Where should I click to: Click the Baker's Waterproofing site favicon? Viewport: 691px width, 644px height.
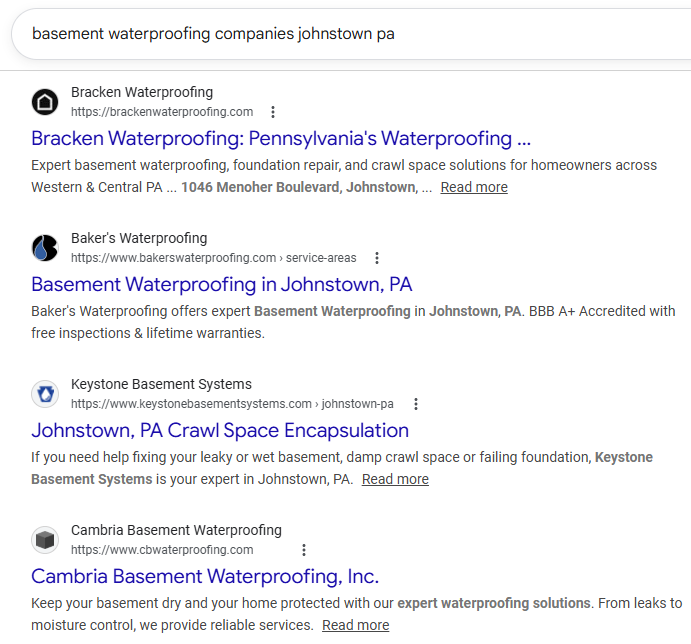coord(45,248)
